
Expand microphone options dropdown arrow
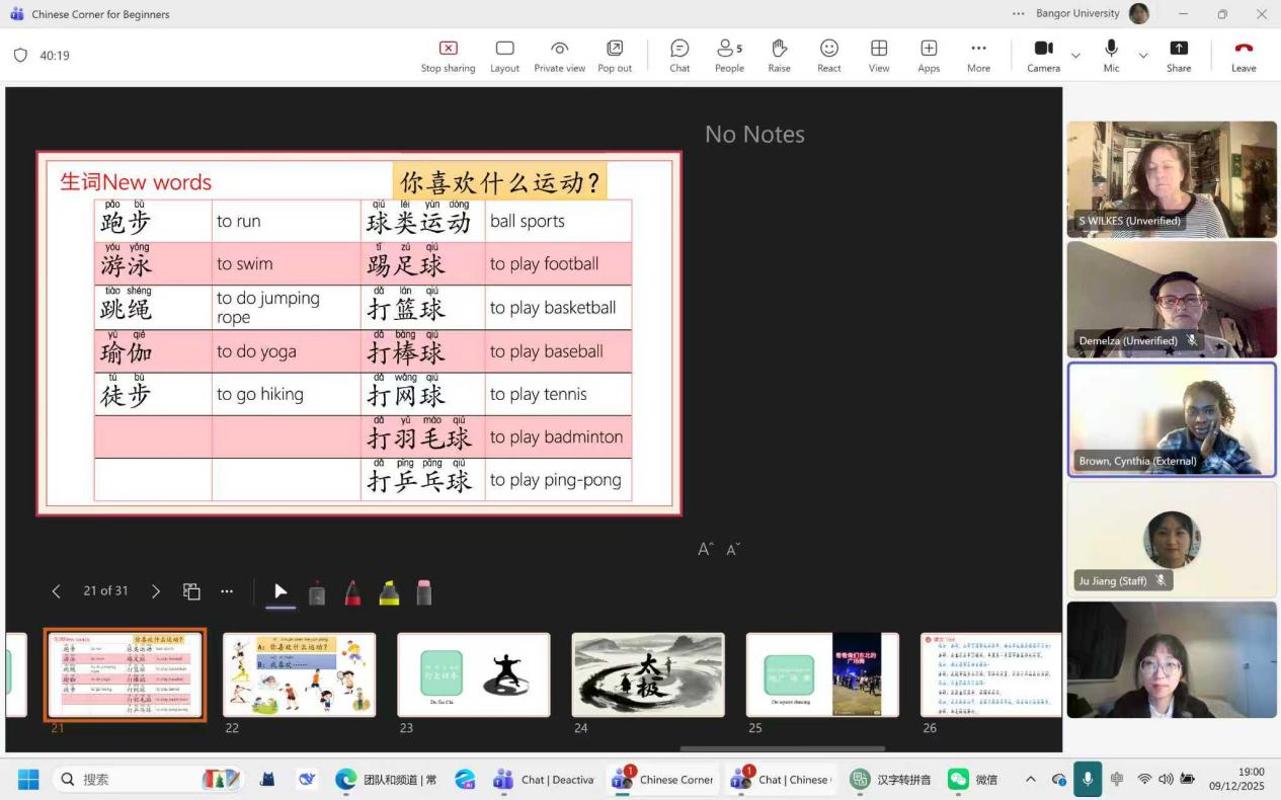(1143, 56)
